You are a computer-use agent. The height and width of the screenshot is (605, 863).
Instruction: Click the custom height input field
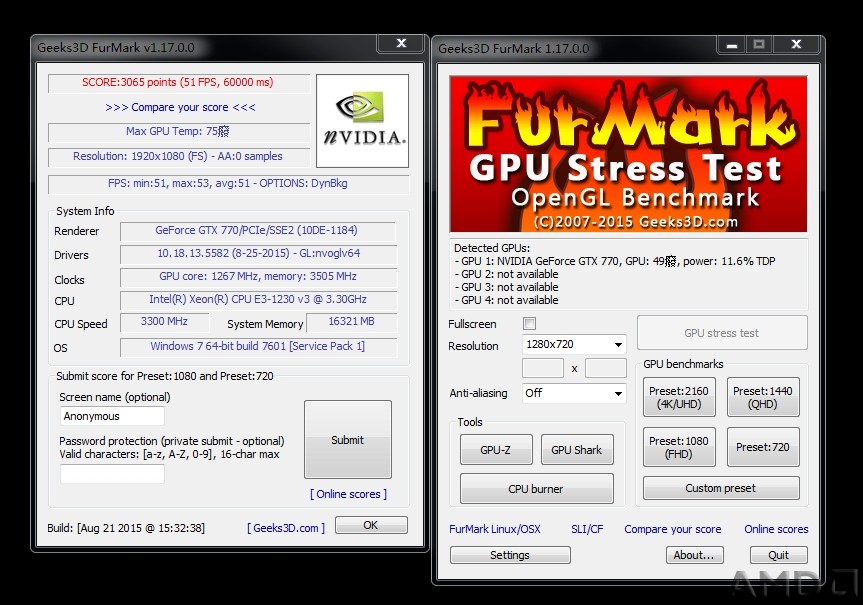coord(605,368)
